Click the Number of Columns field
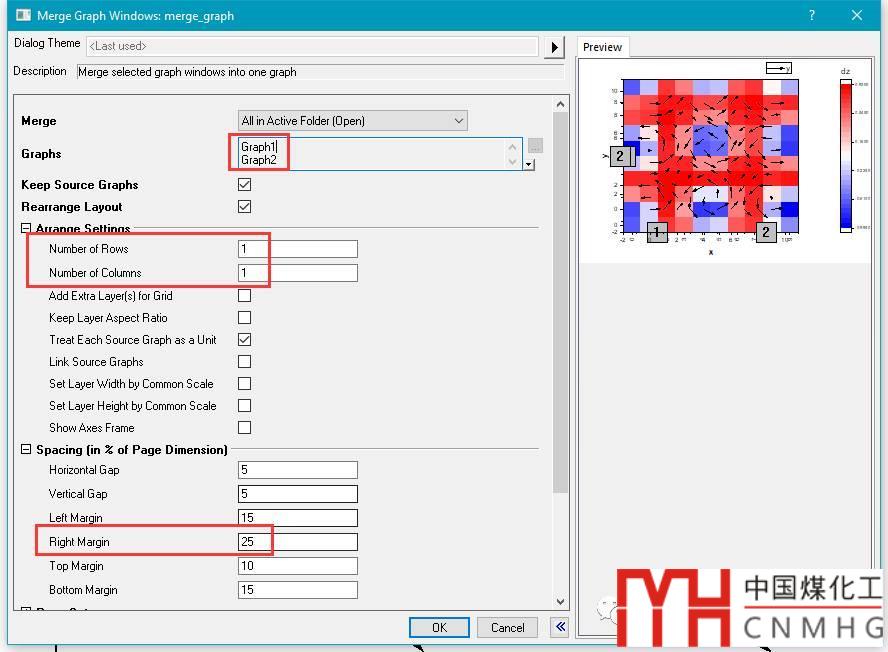The image size is (888, 652). point(298,273)
